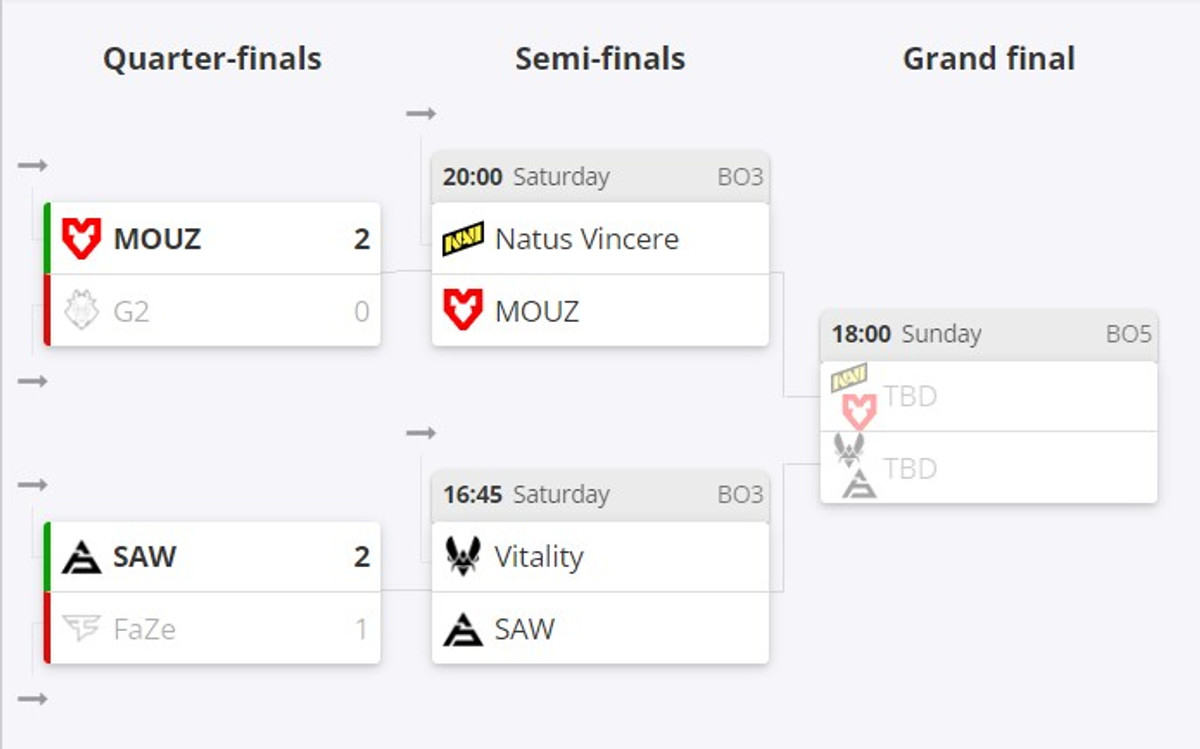Viewport: 1200px width, 749px height.
Task: Click the arrow below the FaZe quarter-final
Action: click(x=33, y=698)
